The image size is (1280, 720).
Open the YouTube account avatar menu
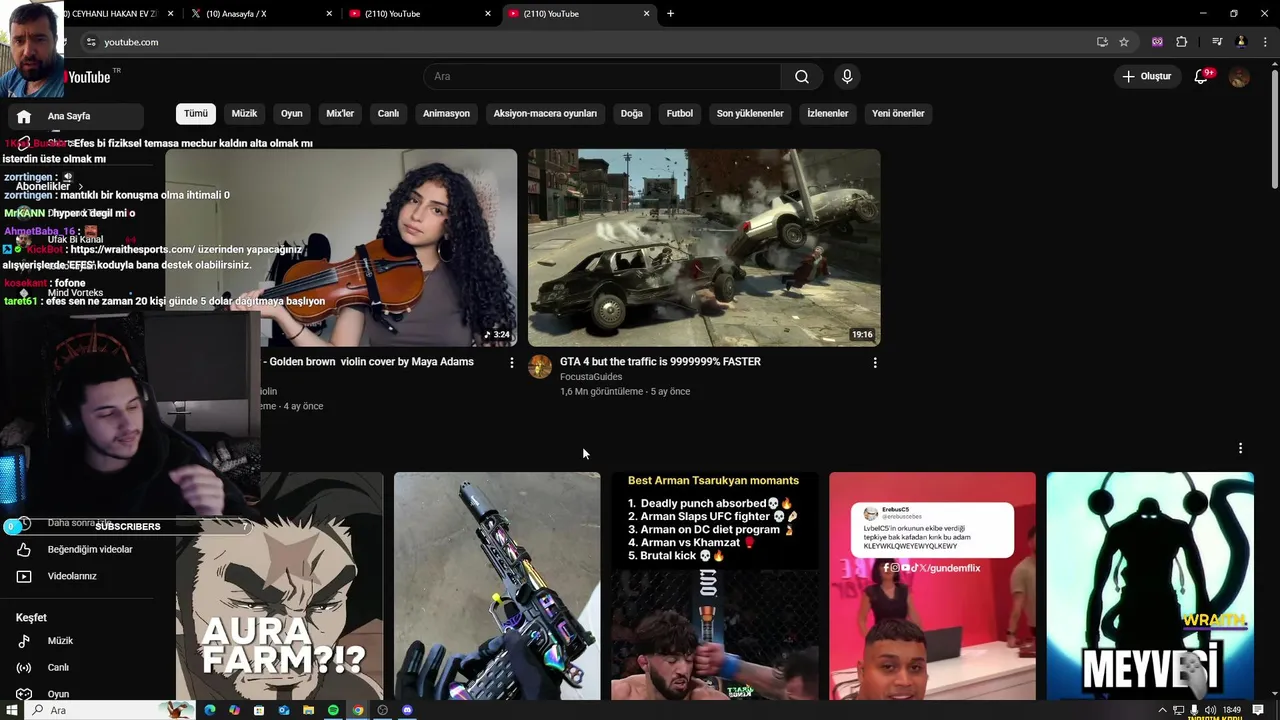tap(1239, 77)
